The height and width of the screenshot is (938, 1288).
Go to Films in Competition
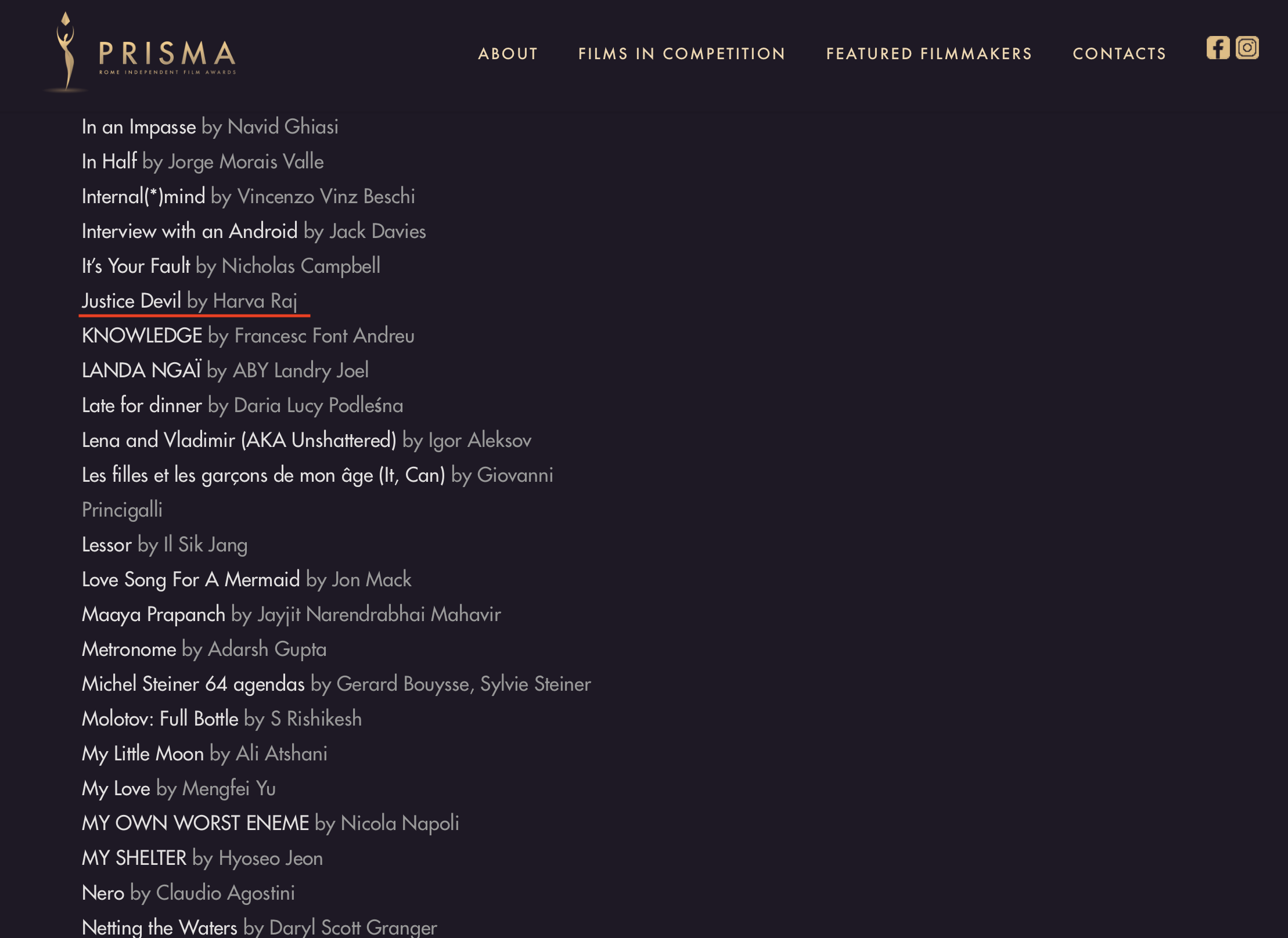pos(682,53)
